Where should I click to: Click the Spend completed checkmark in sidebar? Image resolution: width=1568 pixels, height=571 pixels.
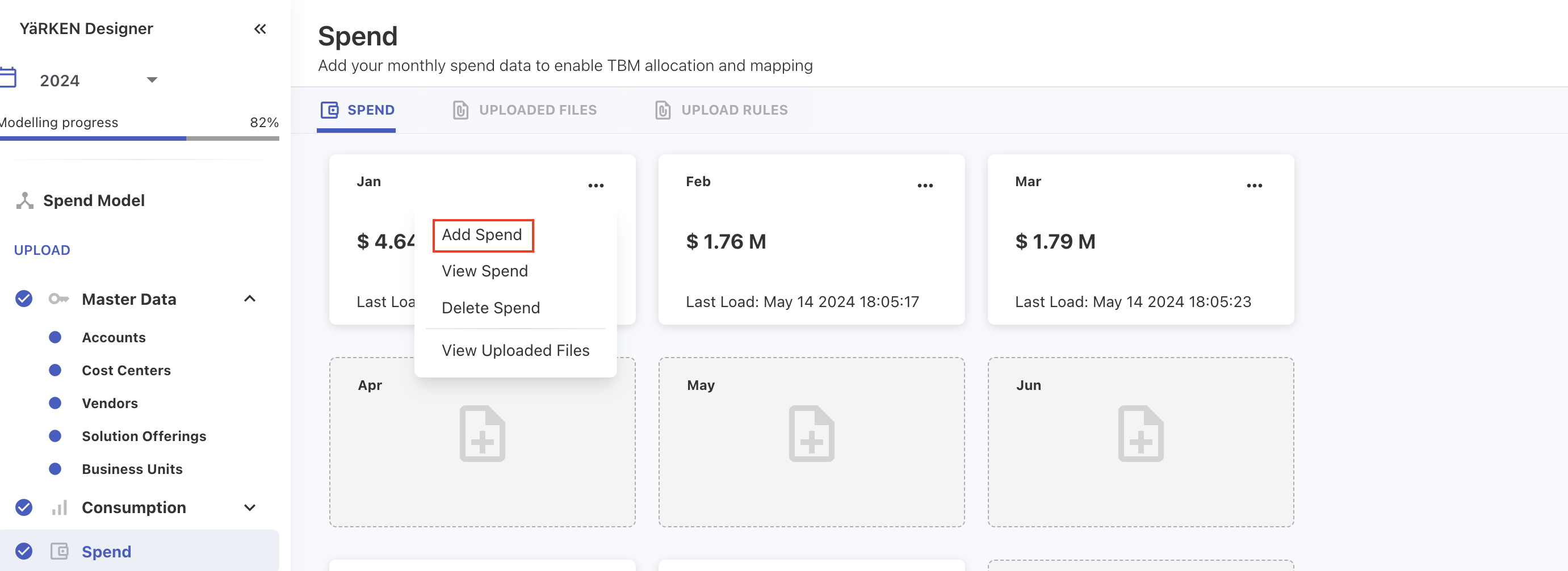[24, 551]
